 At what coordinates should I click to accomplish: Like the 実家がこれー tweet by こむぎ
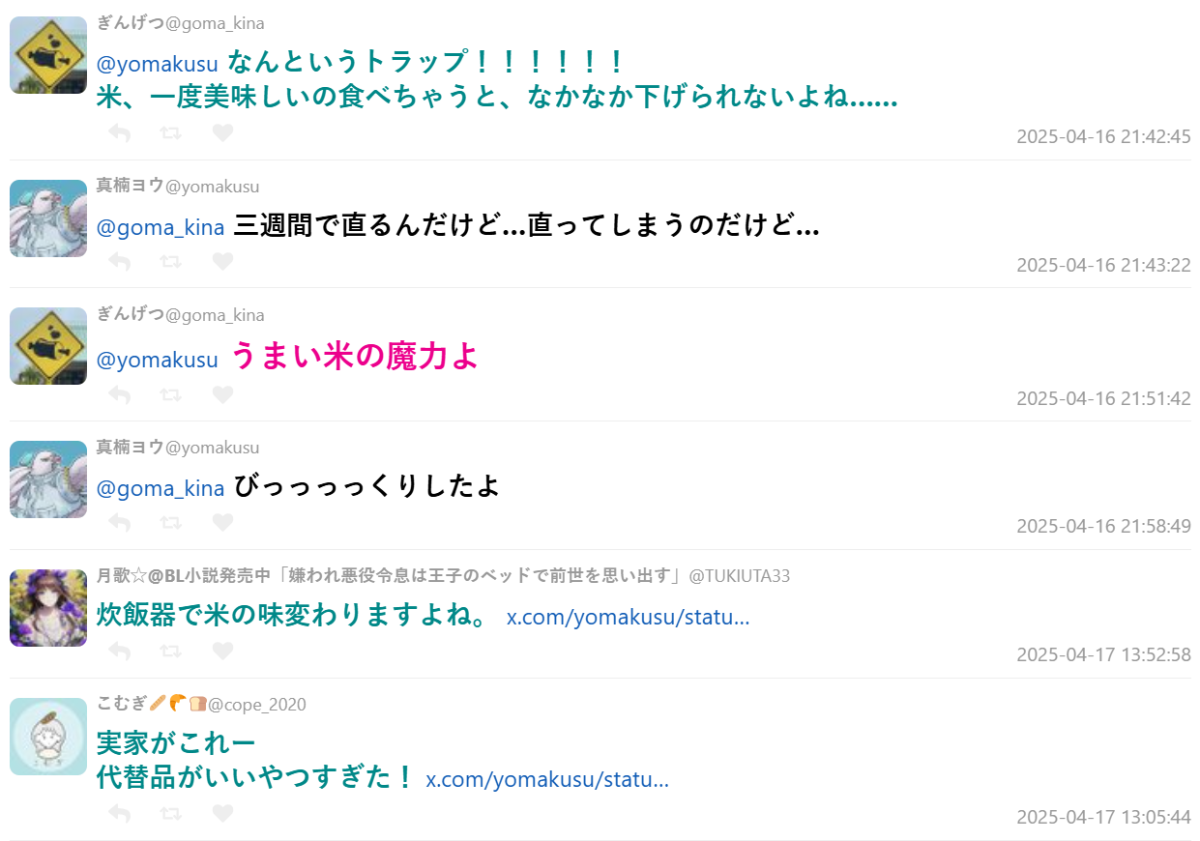[x=223, y=813]
